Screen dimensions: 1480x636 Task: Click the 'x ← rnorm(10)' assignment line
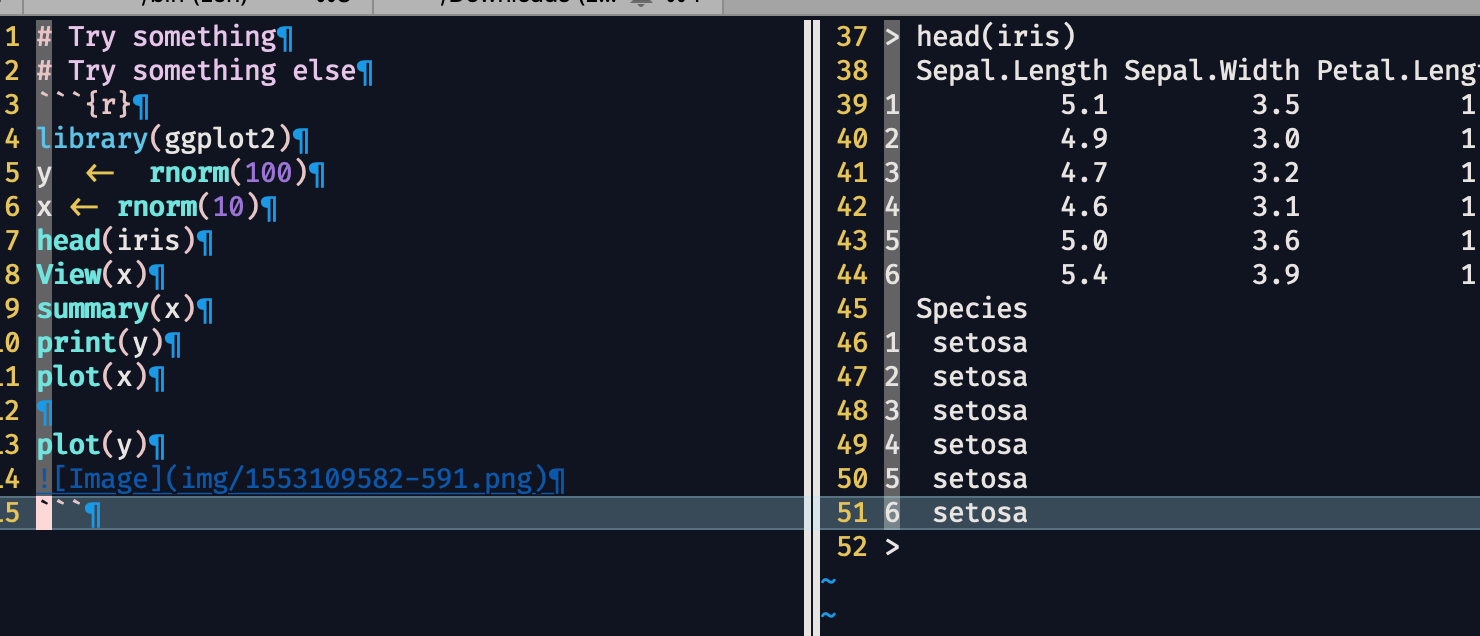pyautogui.click(x=148, y=207)
